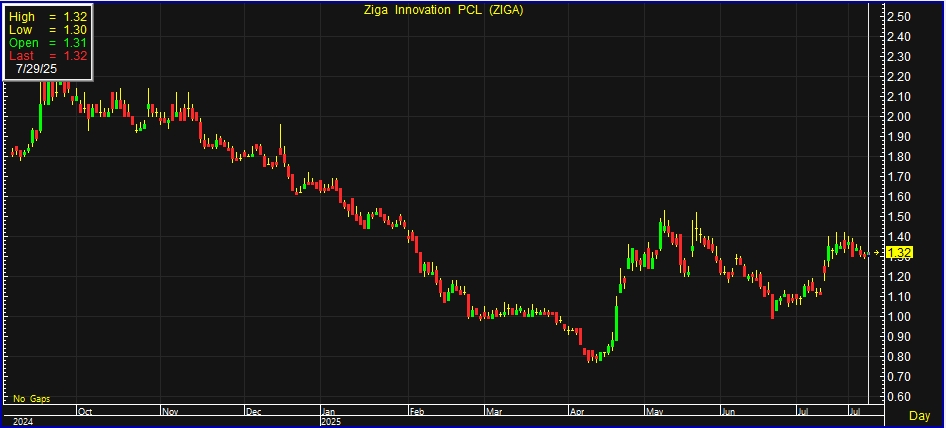This screenshot has width=946, height=428.
Task: Click the 7/29/25 date in the info box
Action: [37, 69]
